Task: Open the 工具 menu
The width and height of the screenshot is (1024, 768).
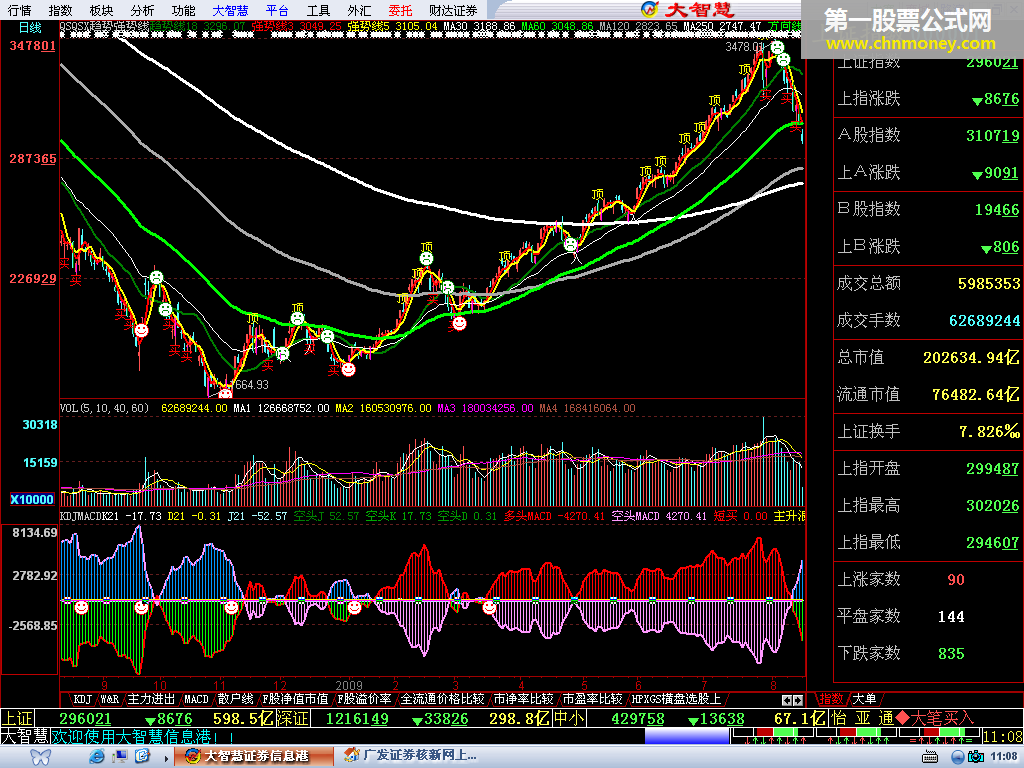Action: 319,10
